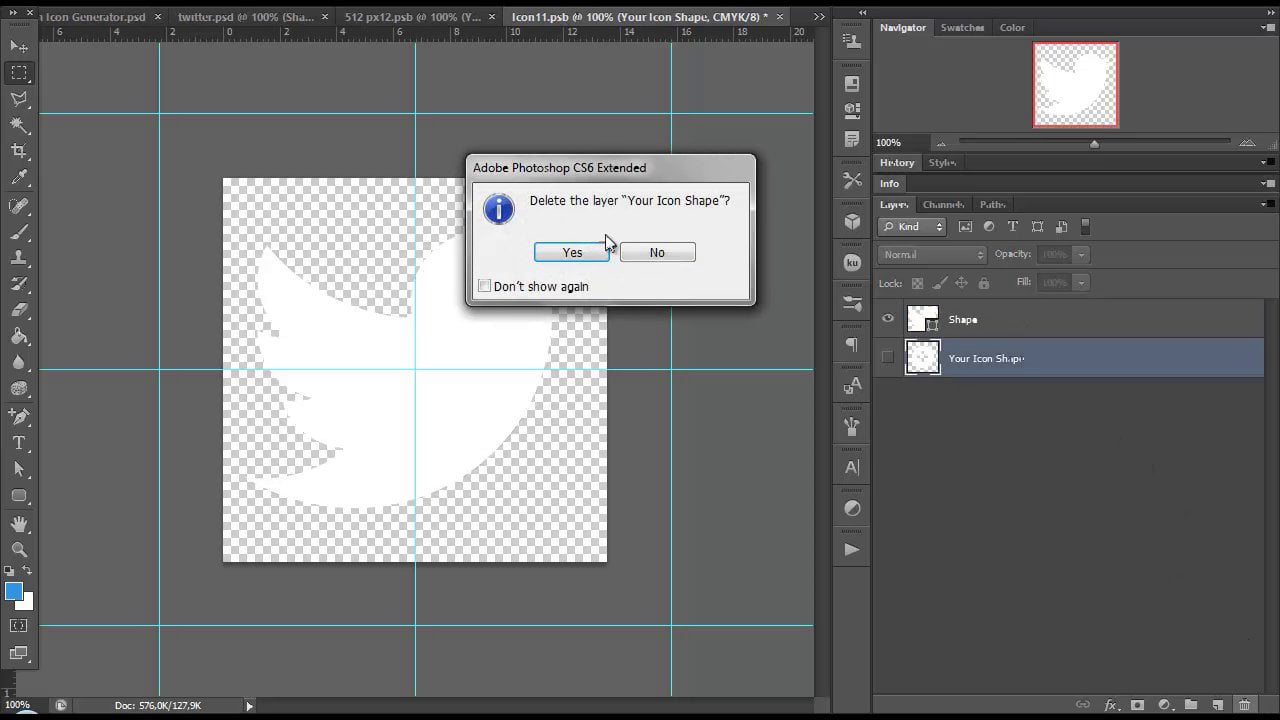Toggle Lock transparent pixels in the Layers panel
The image size is (1280, 720).
point(917,283)
